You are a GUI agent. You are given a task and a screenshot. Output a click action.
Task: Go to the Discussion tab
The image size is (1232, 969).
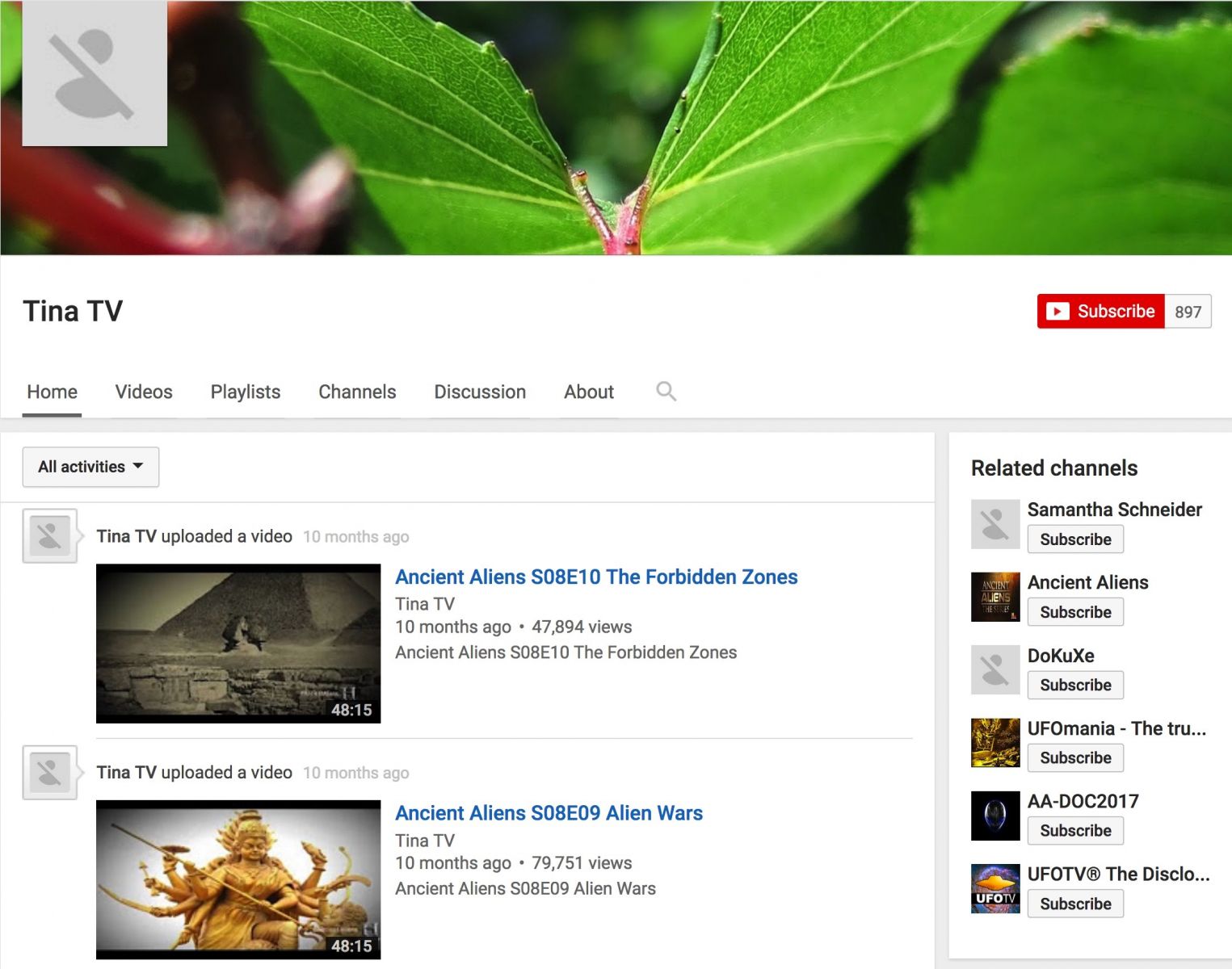coord(480,392)
